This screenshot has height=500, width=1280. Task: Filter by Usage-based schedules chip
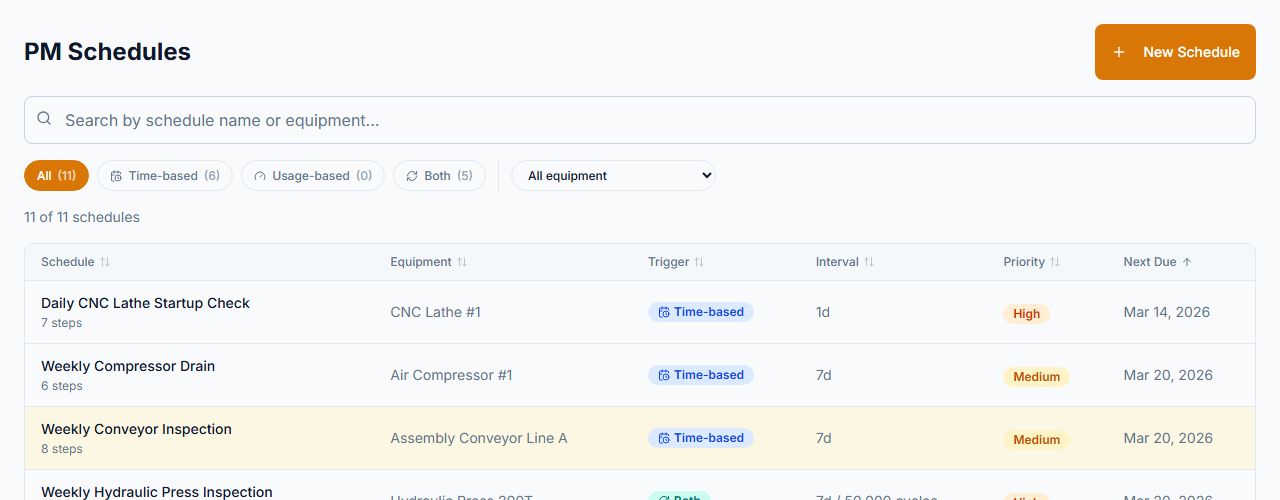click(x=312, y=176)
